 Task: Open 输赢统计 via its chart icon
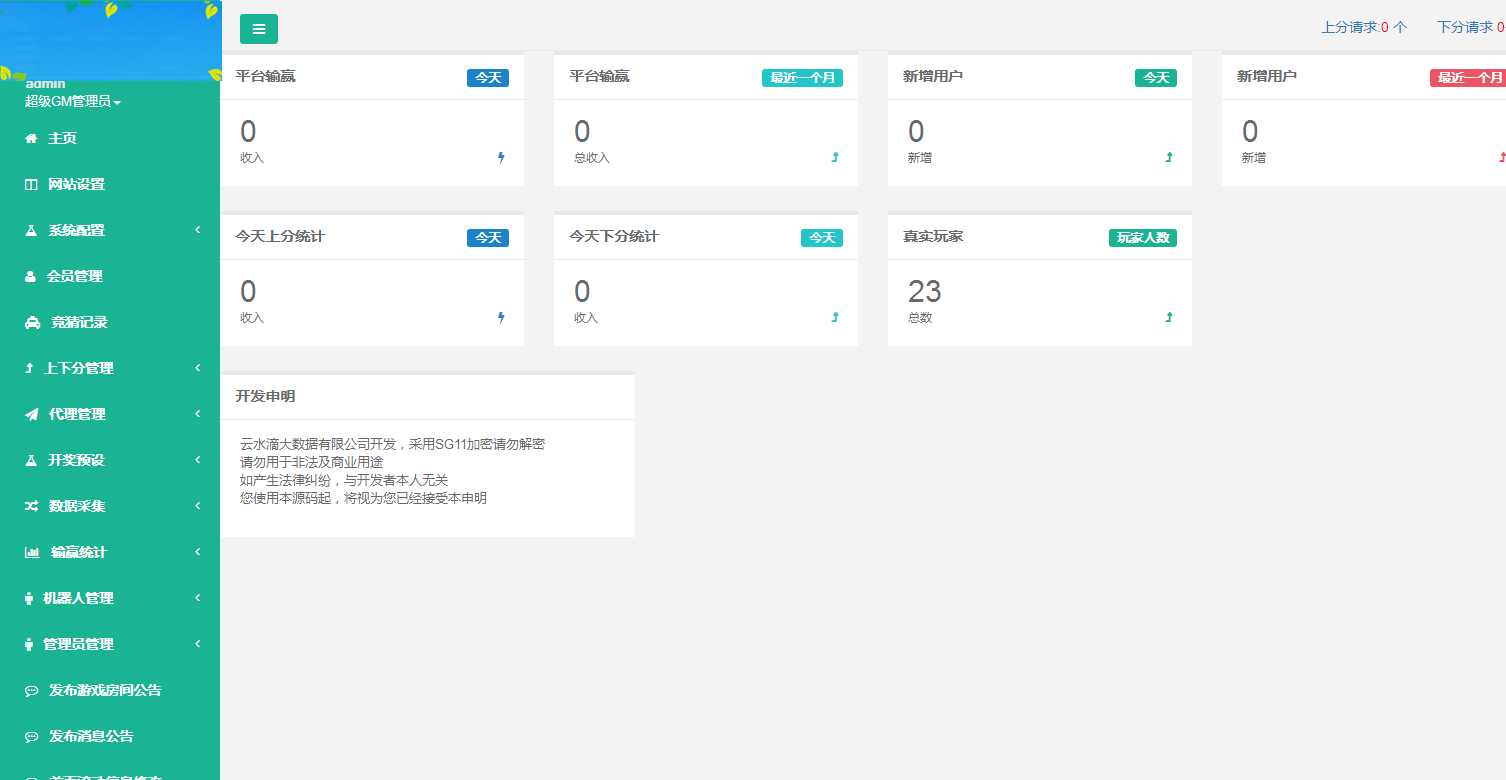(29, 552)
